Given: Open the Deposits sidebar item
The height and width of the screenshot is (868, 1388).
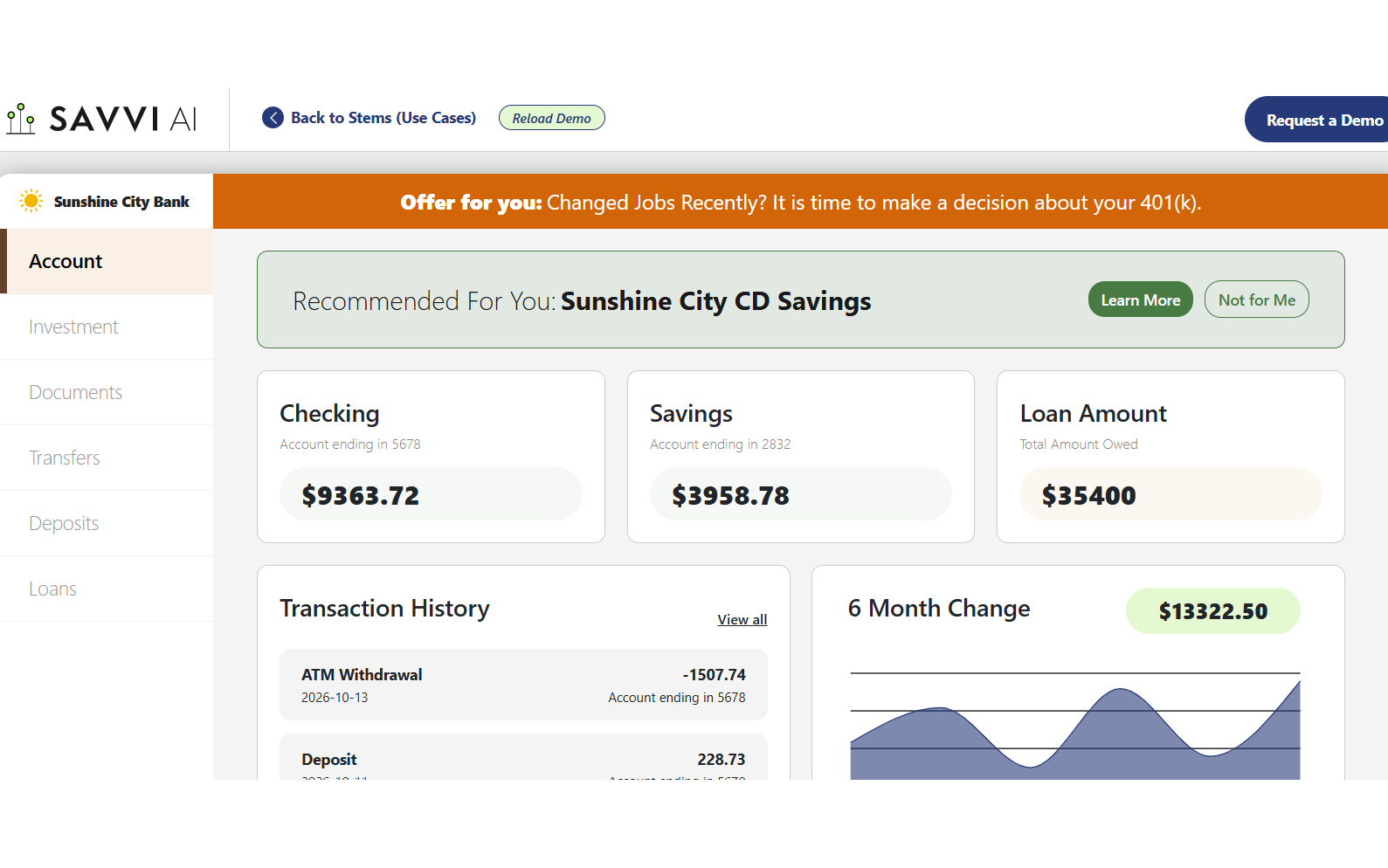Looking at the screenshot, I should [107, 523].
